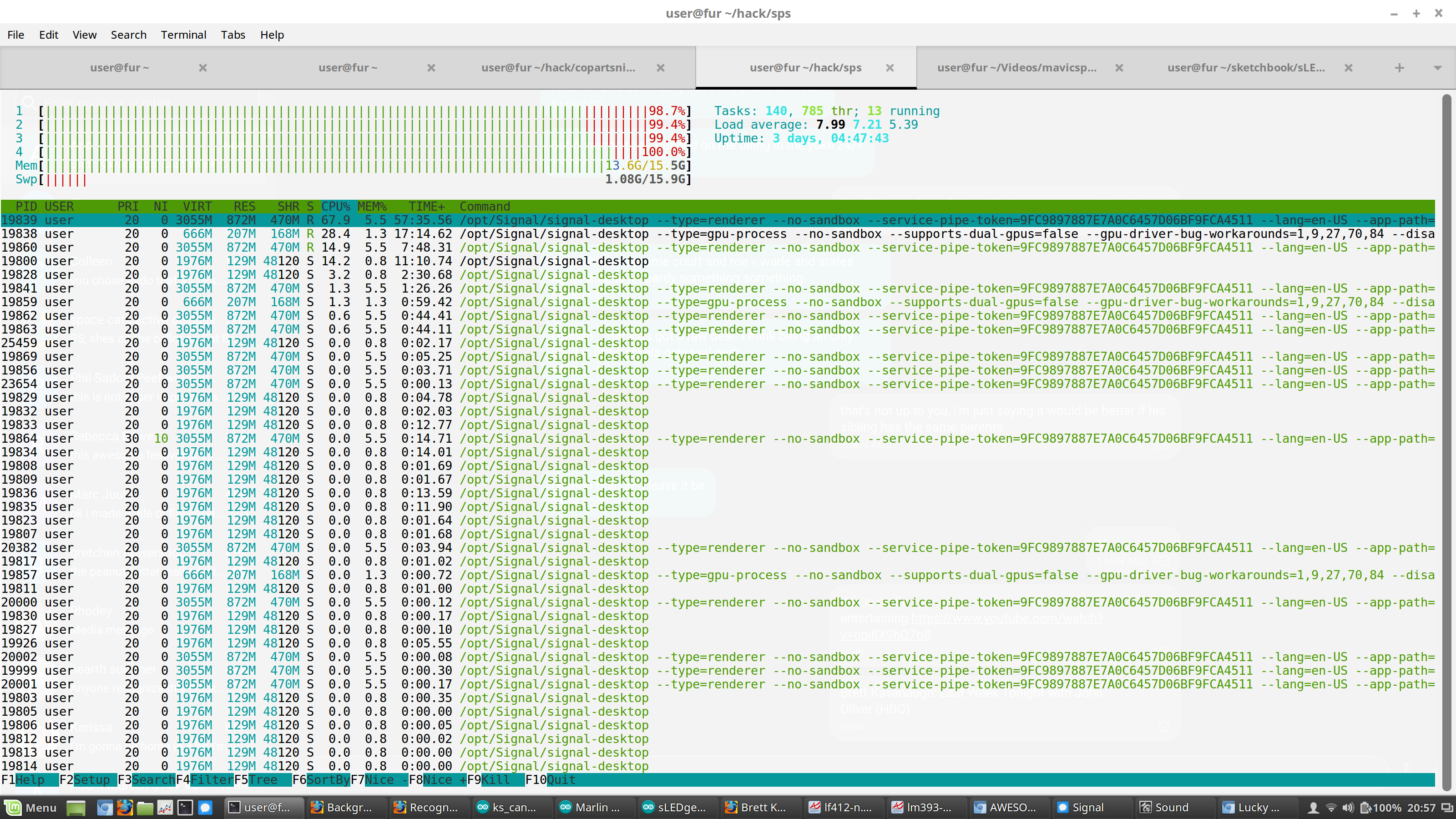Open the Mint Menu
The height and width of the screenshot is (819, 1456).
[x=25, y=807]
